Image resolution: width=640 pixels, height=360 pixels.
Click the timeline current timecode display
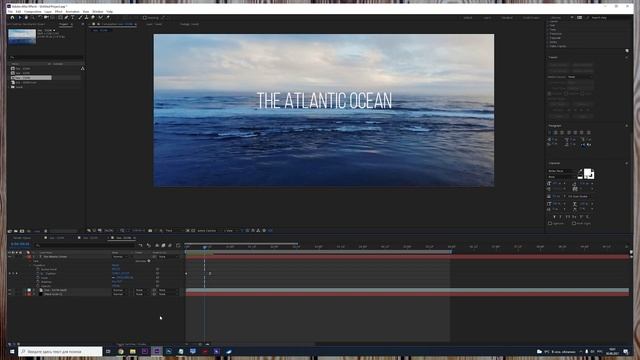(20, 244)
